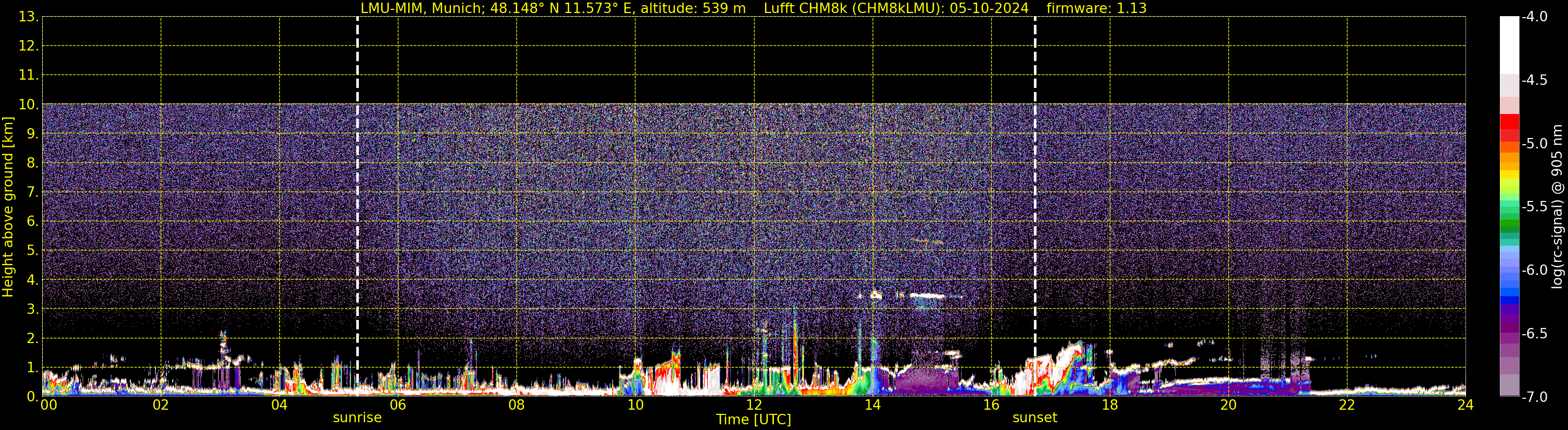This screenshot has height=430, width=1568.
Task: Click the "5." height axis tick label
Action: 32,251
